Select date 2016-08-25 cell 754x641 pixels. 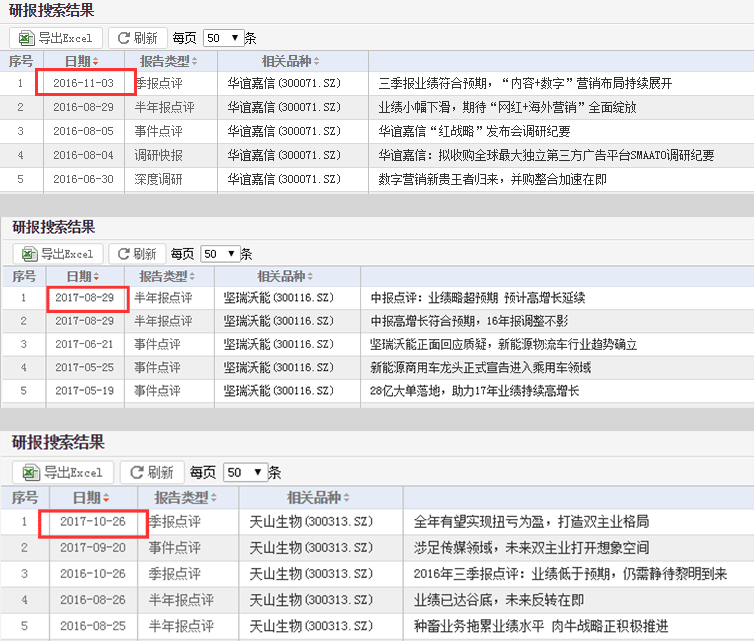tap(93, 626)
